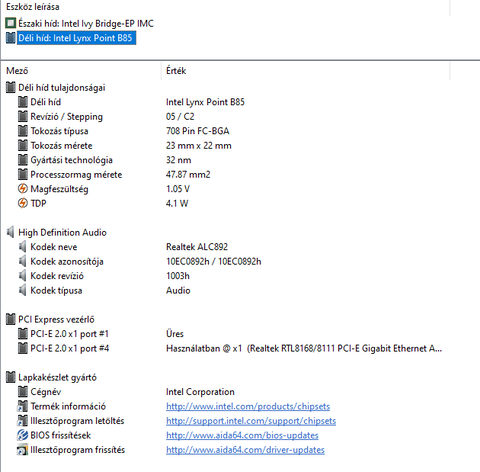Click the Eszköz leírása column header
The height and width of the screenshot is (472, 480).
(x=33, y=6)
